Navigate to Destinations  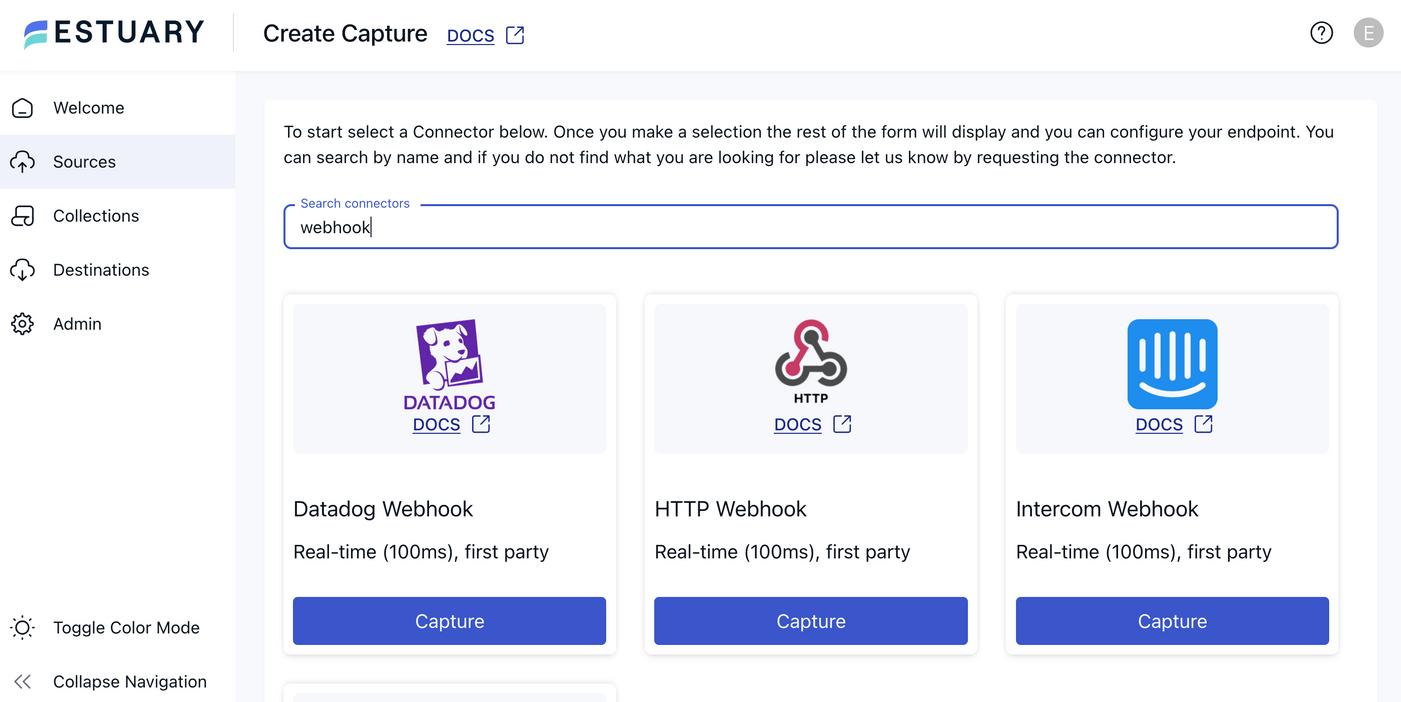(117, 270)
